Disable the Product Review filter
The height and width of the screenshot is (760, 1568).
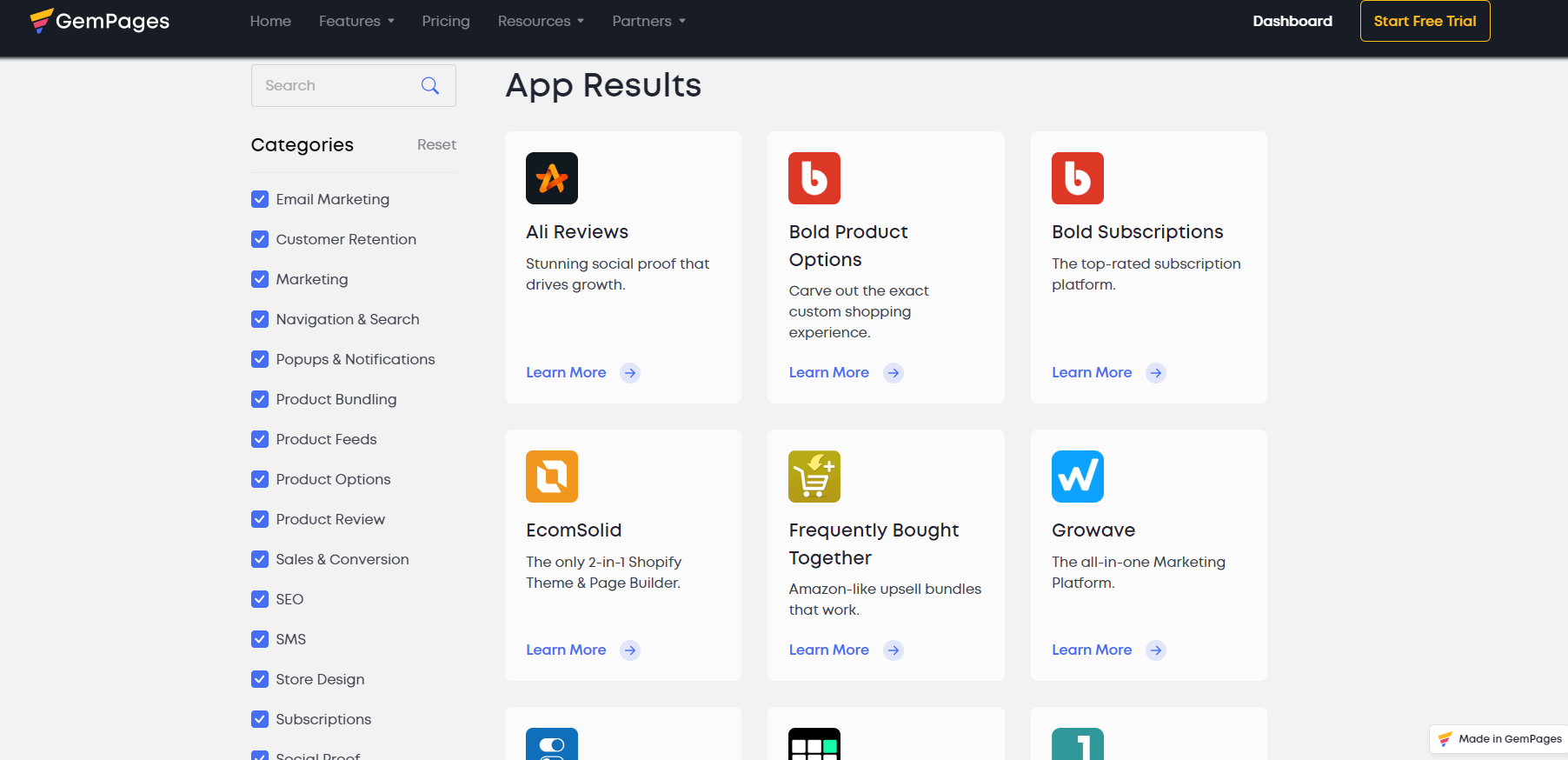(260, 519)
